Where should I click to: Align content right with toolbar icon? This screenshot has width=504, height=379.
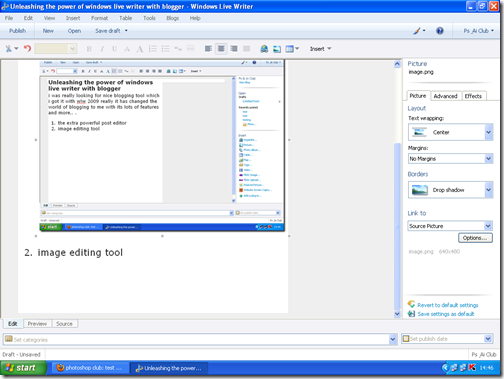coord(234,49)
